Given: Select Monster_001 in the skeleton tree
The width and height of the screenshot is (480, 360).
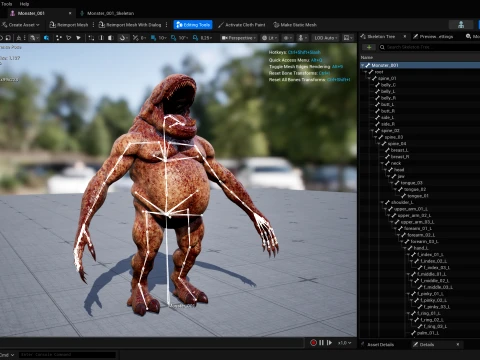Looking at the screenshot, I should [x=420, y=65].
